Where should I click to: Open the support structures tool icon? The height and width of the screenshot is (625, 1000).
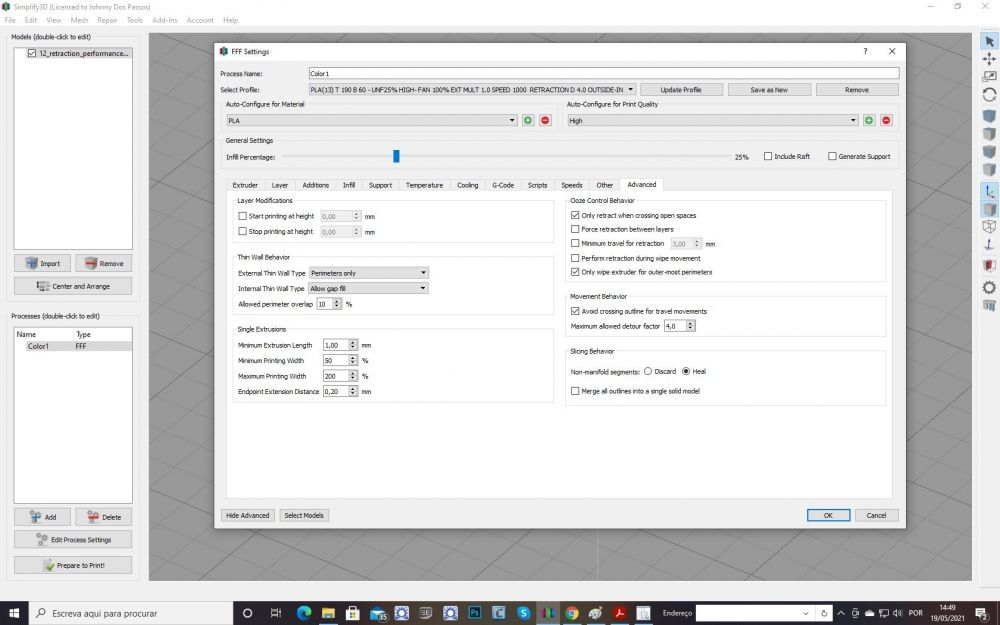989,305
